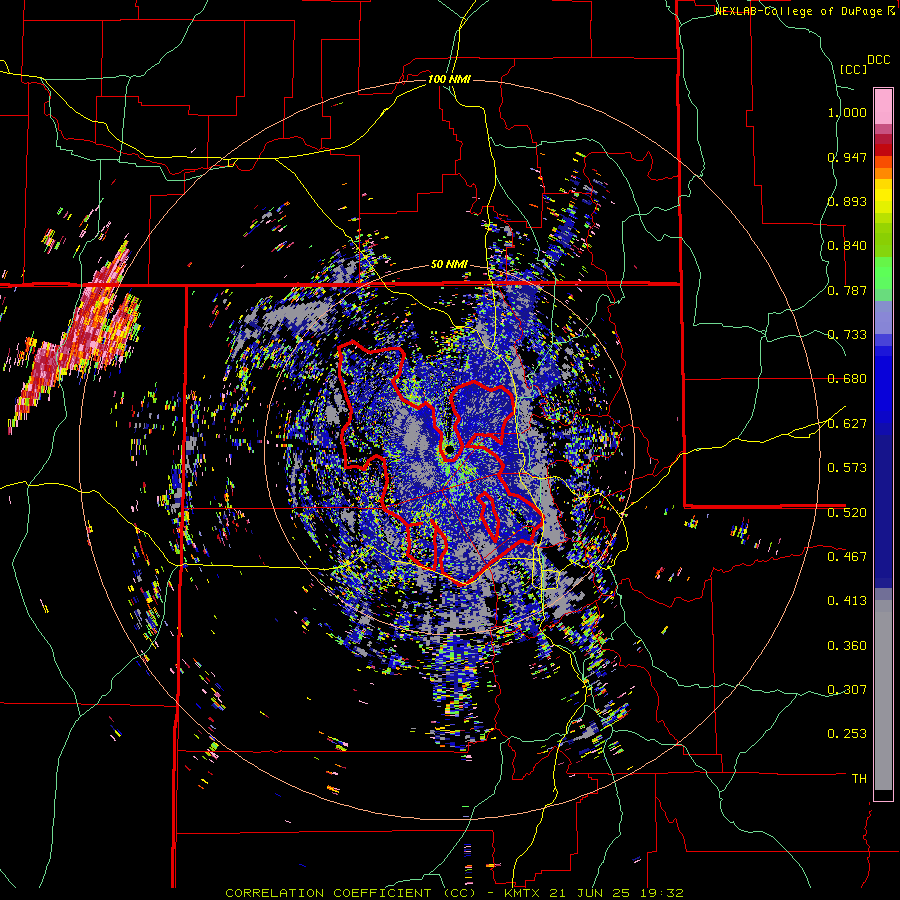Select the 0.520 scale value
Screen dimensions: 900x900
(x=847, y=512)
